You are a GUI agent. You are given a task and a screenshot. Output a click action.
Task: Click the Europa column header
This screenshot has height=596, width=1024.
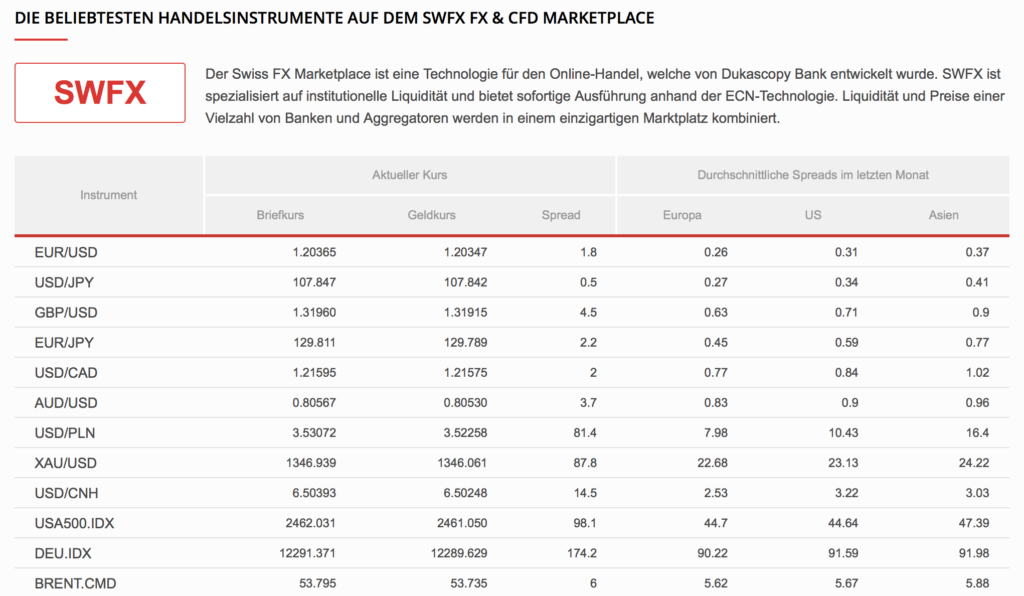click(x=682, y=215)
